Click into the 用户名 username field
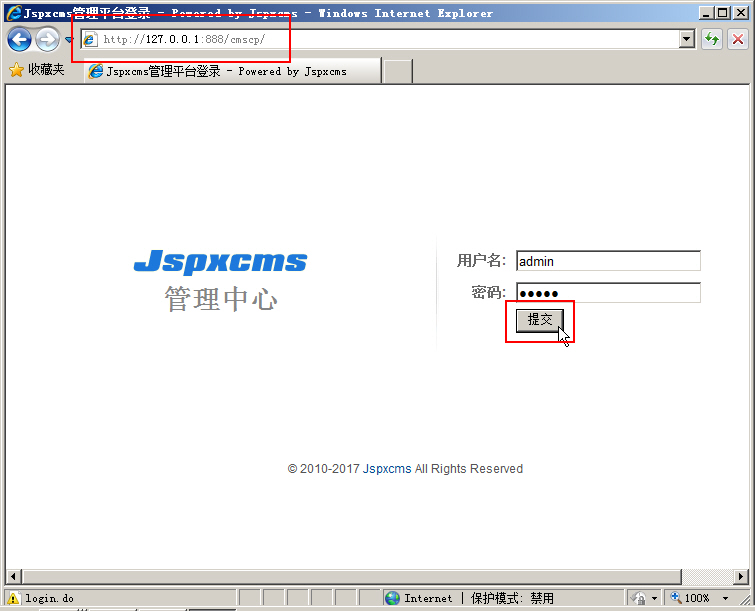The height and width of the screenshot is (611, 755). pyautogui.click(x=608, y=261)
